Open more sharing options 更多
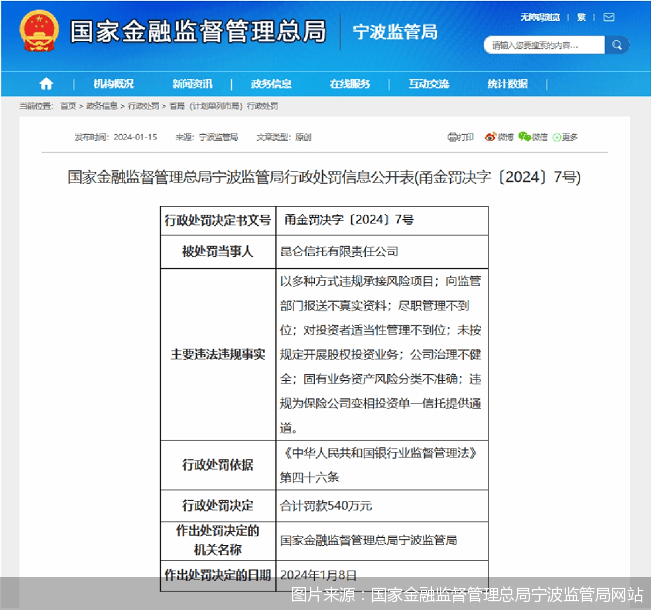 [565, 137]
